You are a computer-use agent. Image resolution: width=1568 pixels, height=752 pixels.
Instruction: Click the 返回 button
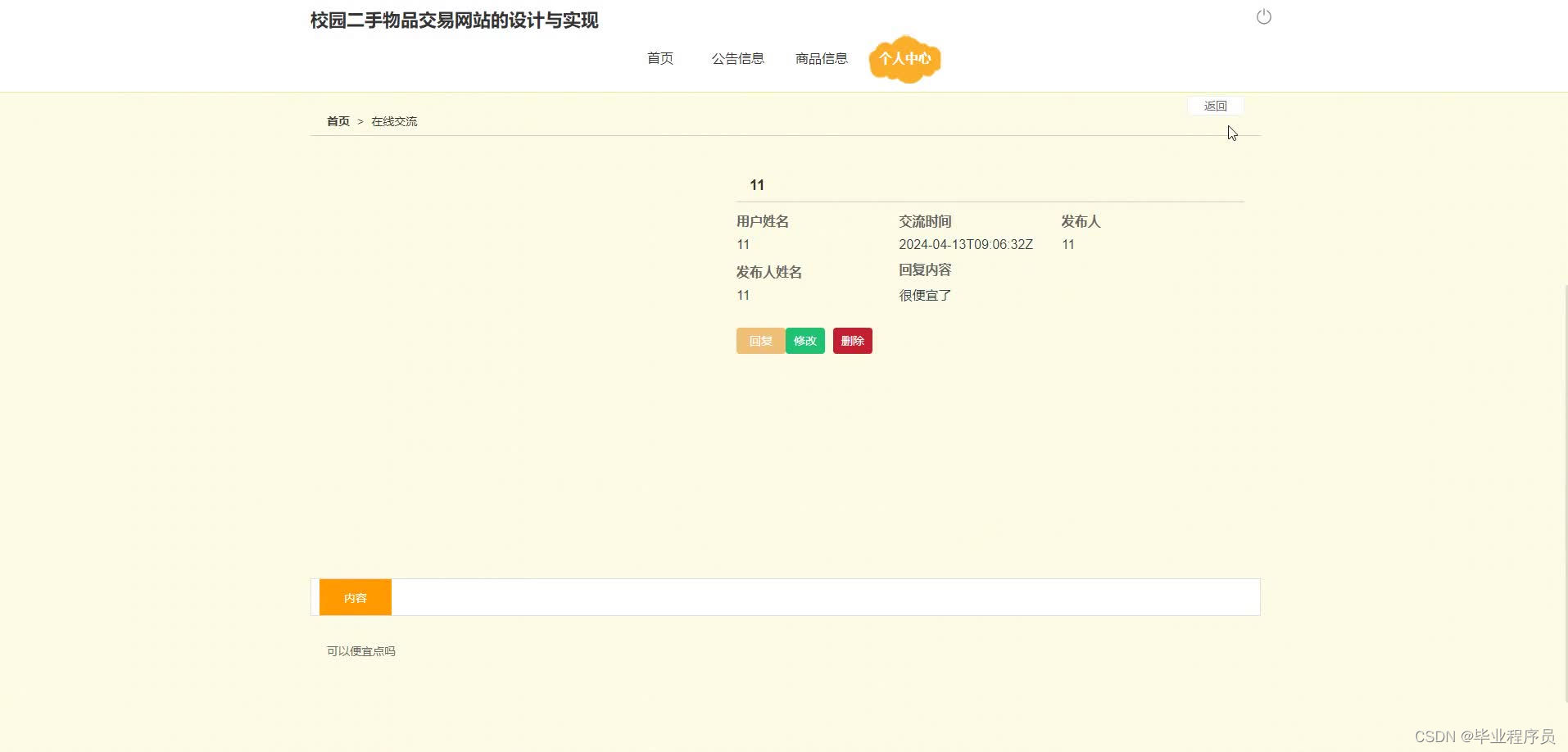pyautogui.click(x=1216, y=106)
